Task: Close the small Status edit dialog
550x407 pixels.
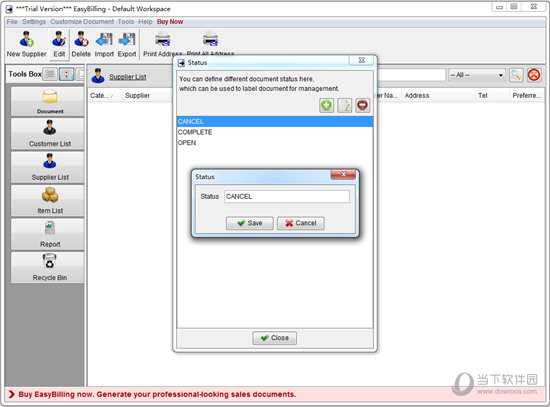Action: 343,174
